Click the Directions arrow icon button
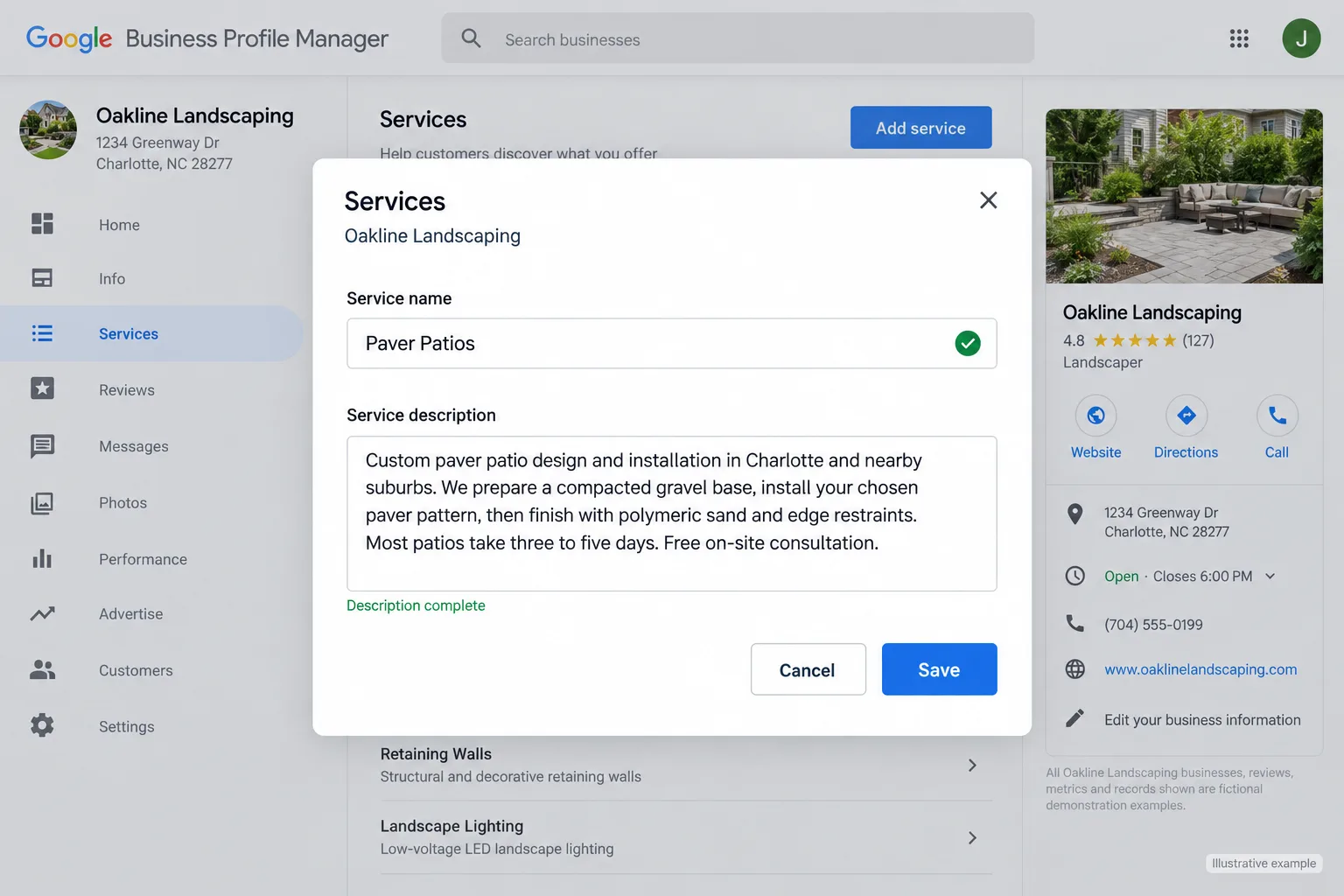 point(1186,416)
